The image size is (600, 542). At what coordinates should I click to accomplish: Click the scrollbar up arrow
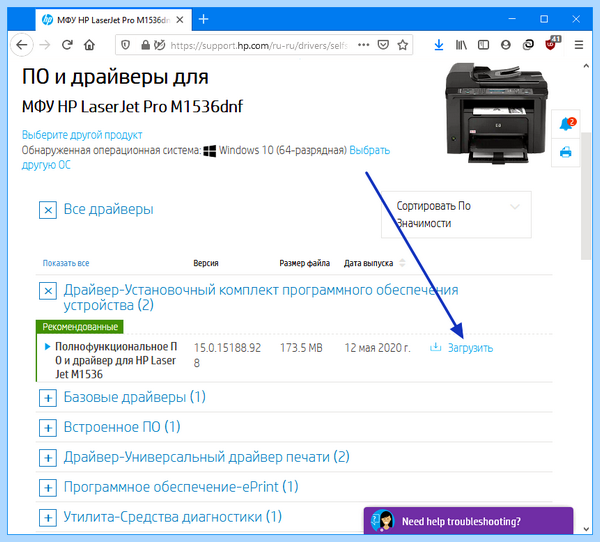[586, 66]
